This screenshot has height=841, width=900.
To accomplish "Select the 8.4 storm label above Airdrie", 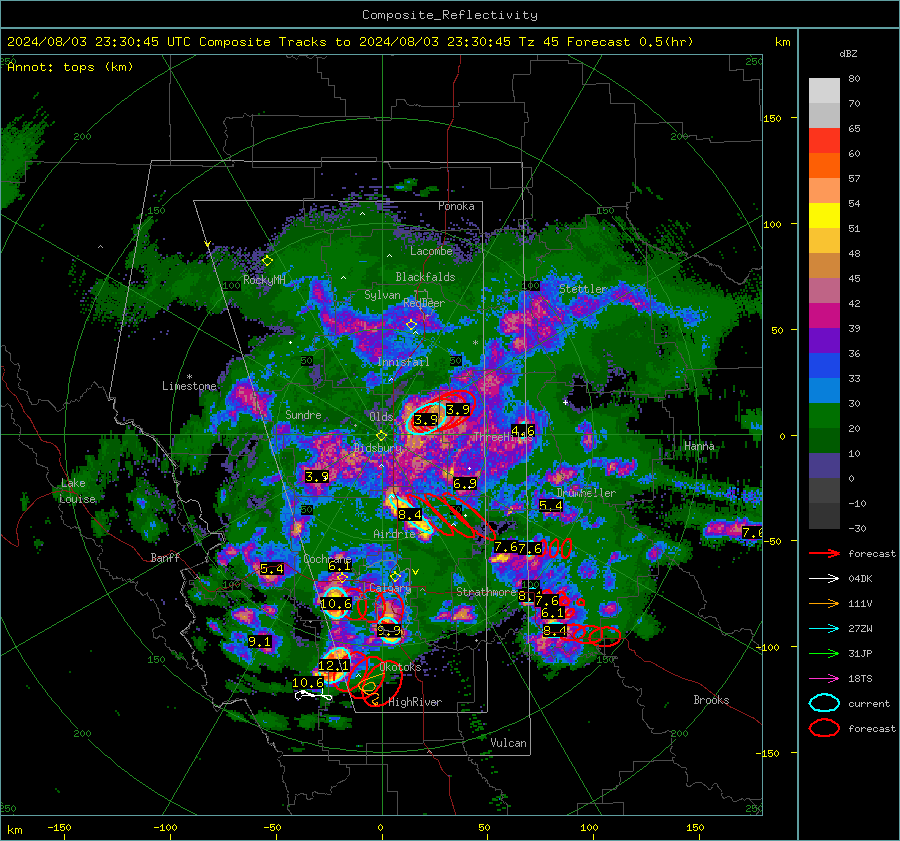I will click(409, 515).
